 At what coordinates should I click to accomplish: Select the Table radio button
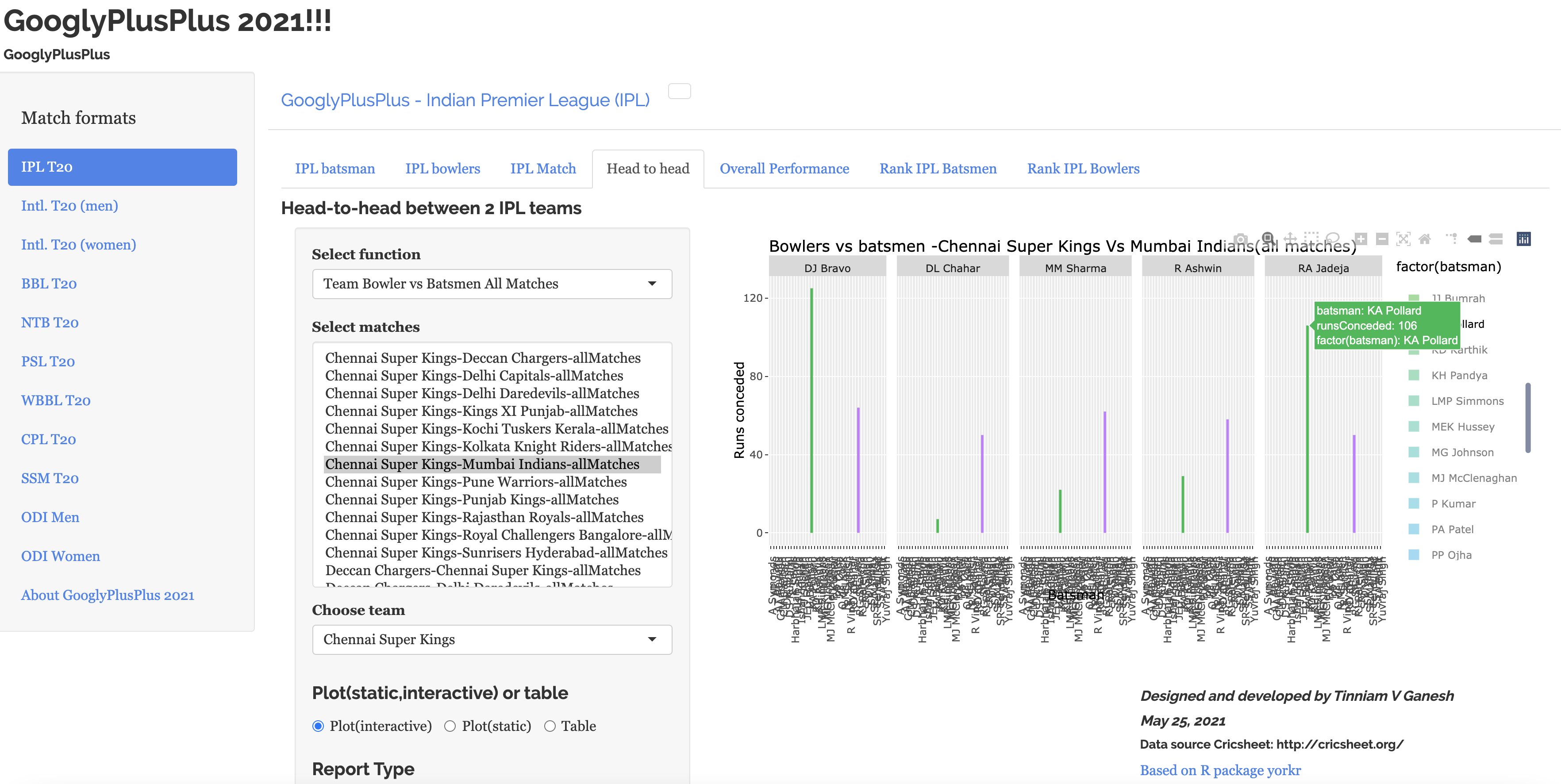coord(550,726)
